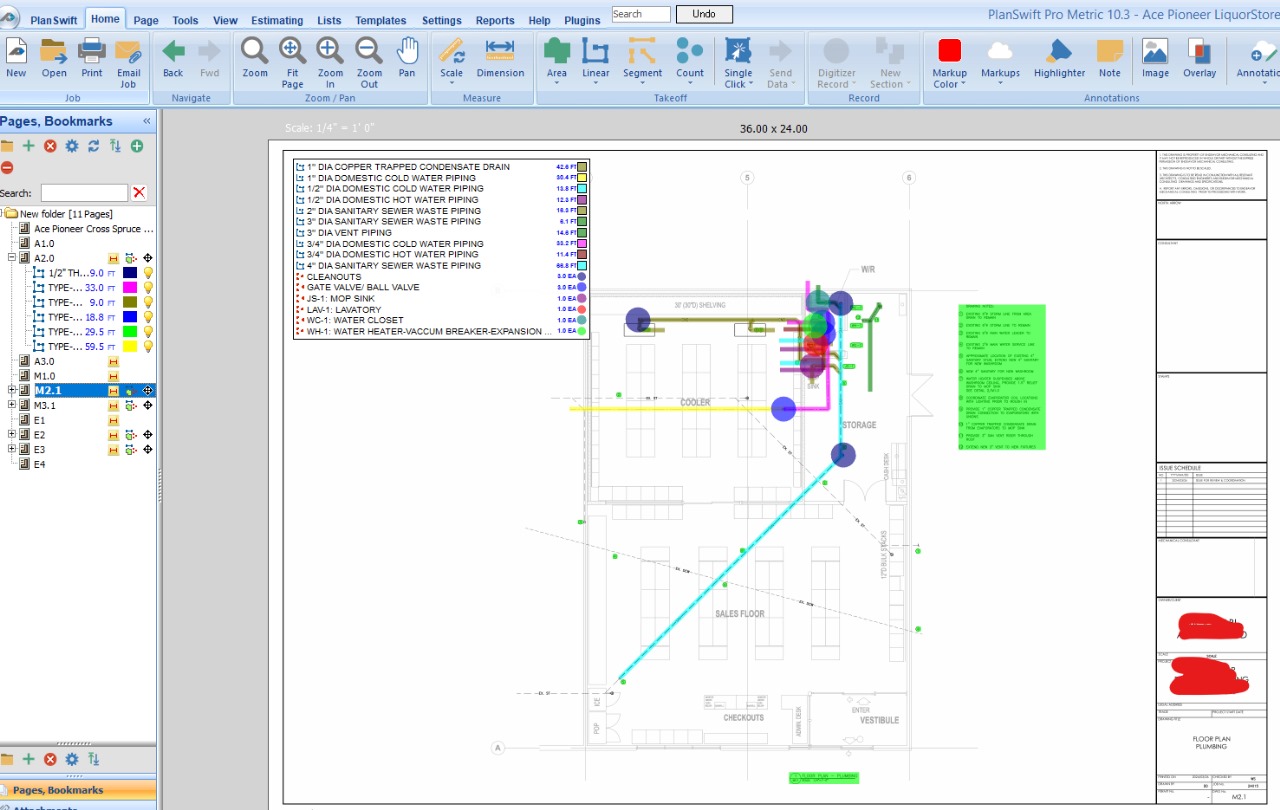Screen dimensions: 1280x810
Task: Print the current plan page
Action: 92,58
